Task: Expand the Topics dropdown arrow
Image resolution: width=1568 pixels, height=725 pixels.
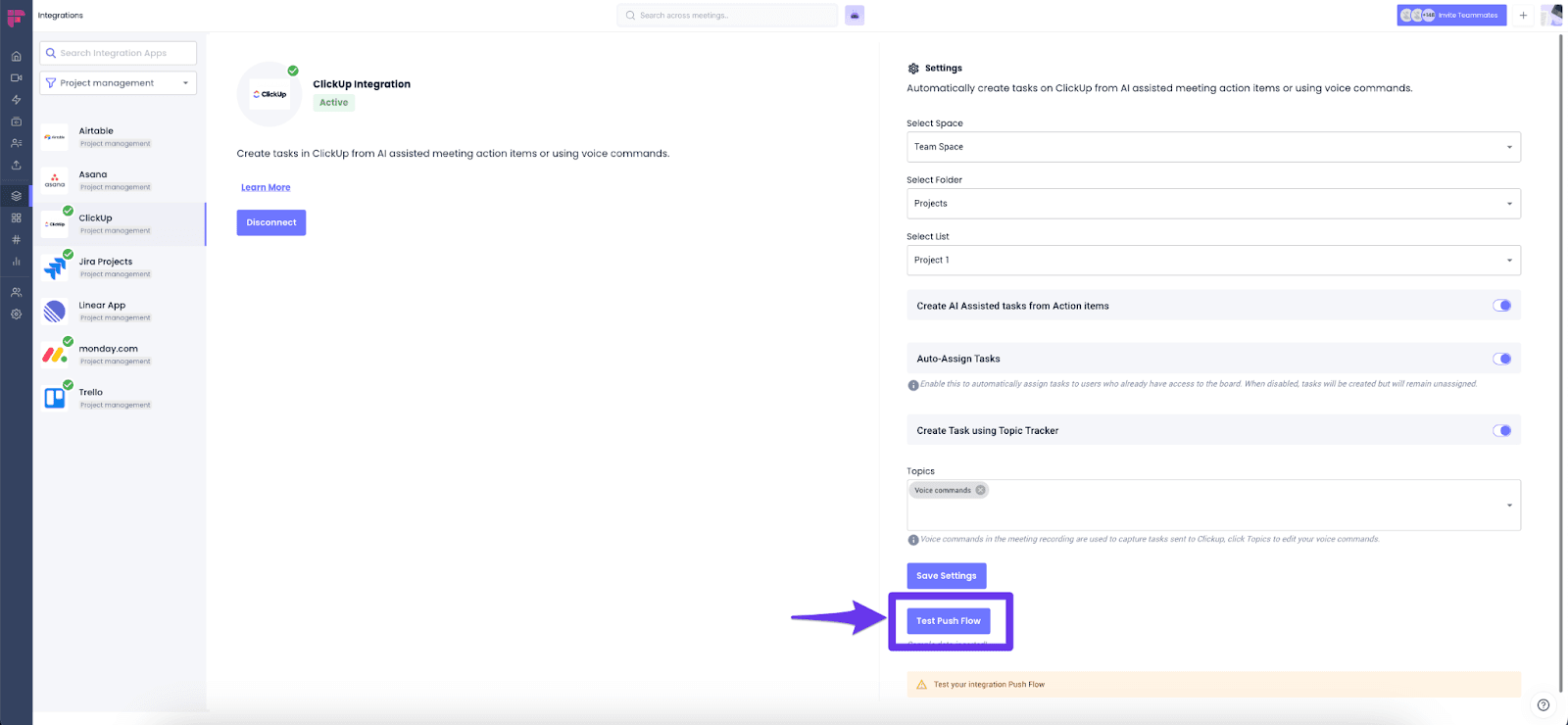Action: [1509, 506]
